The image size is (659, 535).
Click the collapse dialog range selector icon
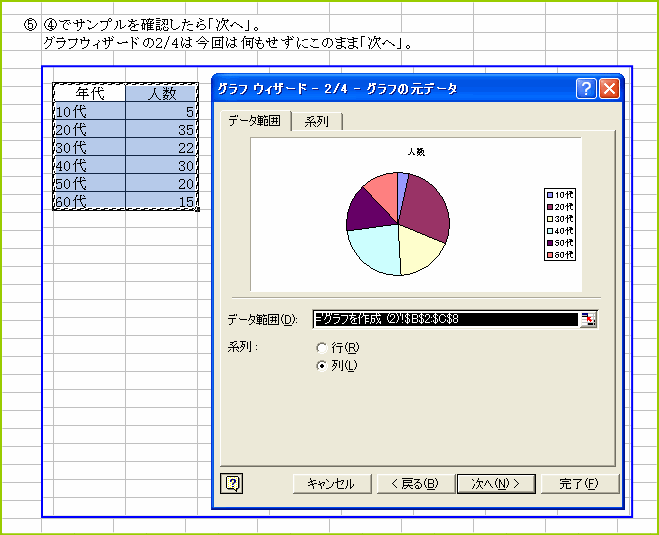tap(588, 319)
